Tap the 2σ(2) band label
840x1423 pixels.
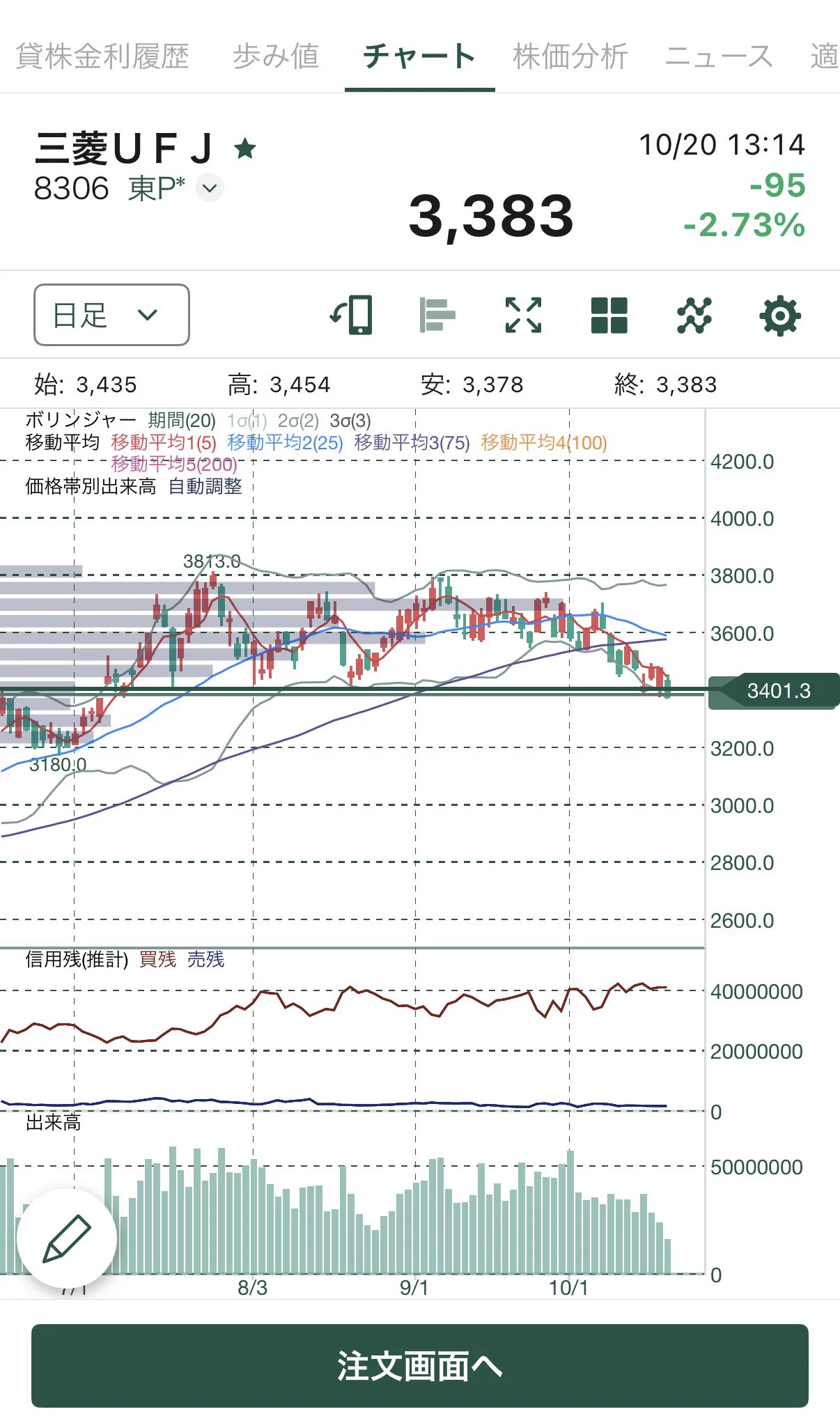298,421
